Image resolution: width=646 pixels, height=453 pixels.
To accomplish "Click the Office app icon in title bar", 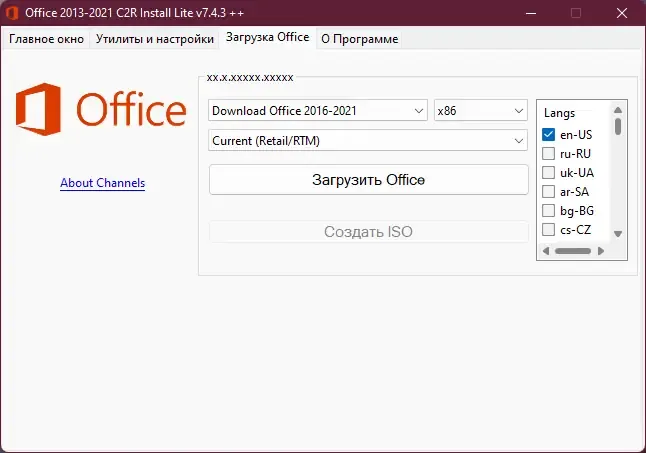I will (x=12, y=13).
